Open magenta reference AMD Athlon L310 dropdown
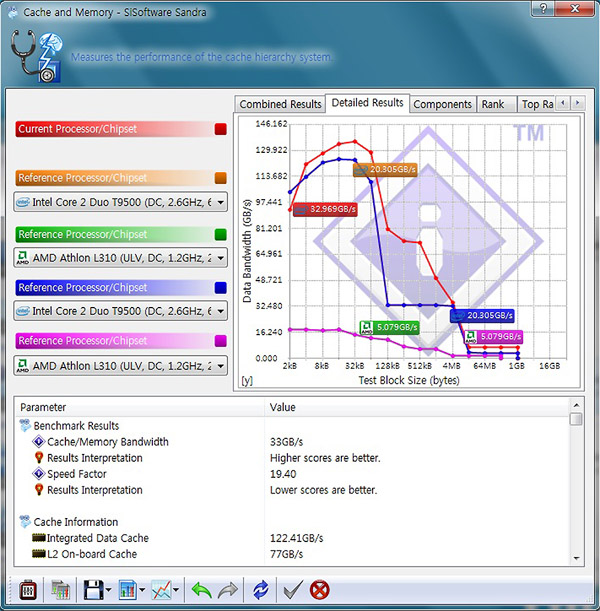The height and width of the screenshot is (611, 600). (120, 366)
